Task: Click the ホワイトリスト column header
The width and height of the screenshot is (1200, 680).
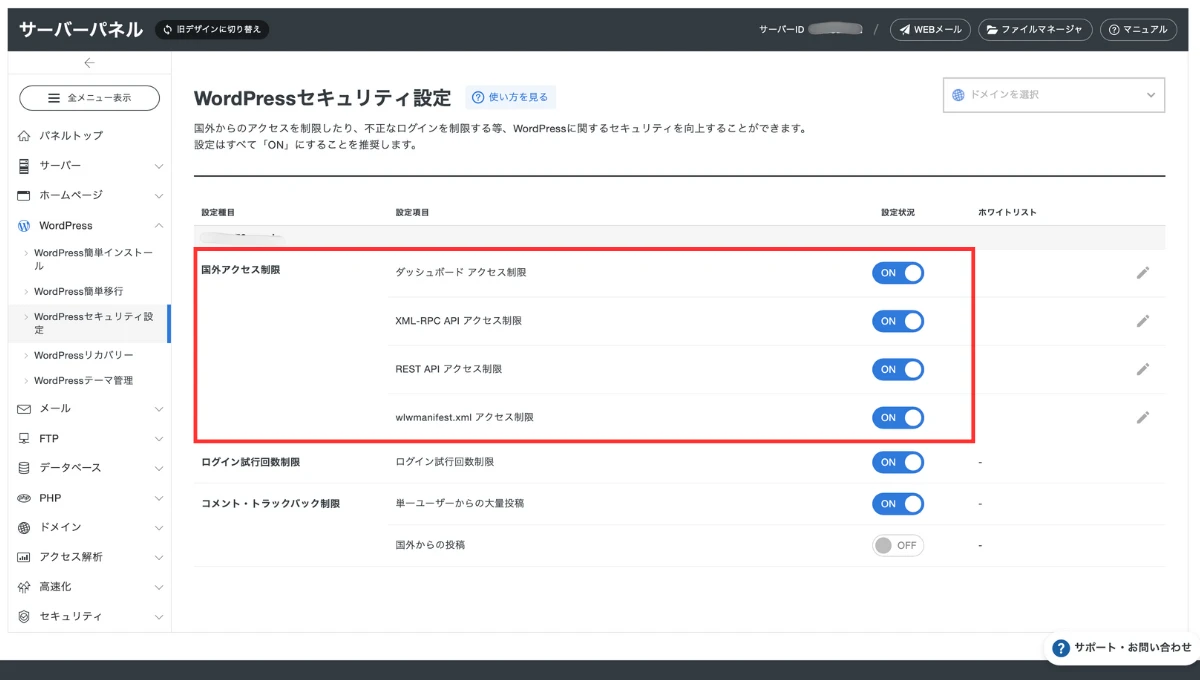Action: pyautogui.click(x=1007, y=212)
